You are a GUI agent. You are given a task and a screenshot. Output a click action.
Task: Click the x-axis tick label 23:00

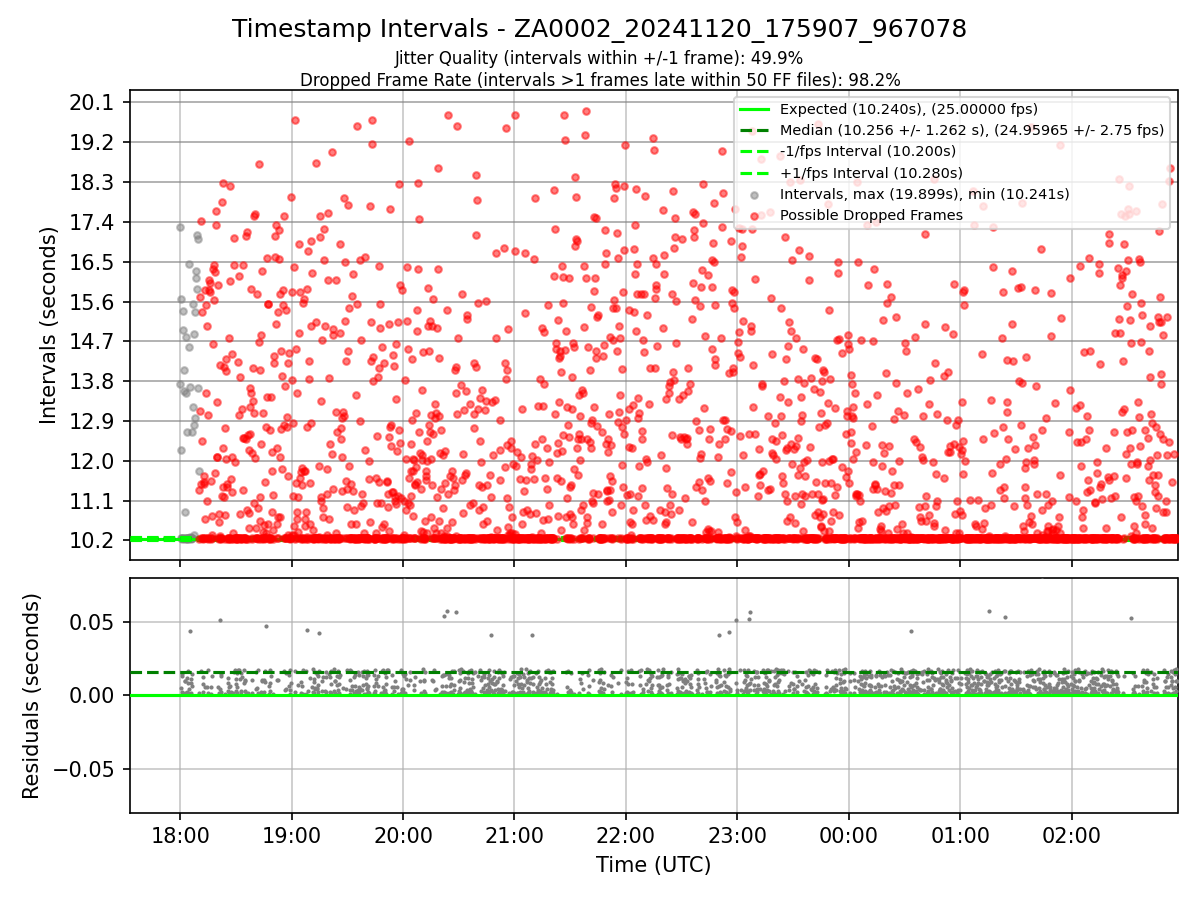[x=737, y=836]
